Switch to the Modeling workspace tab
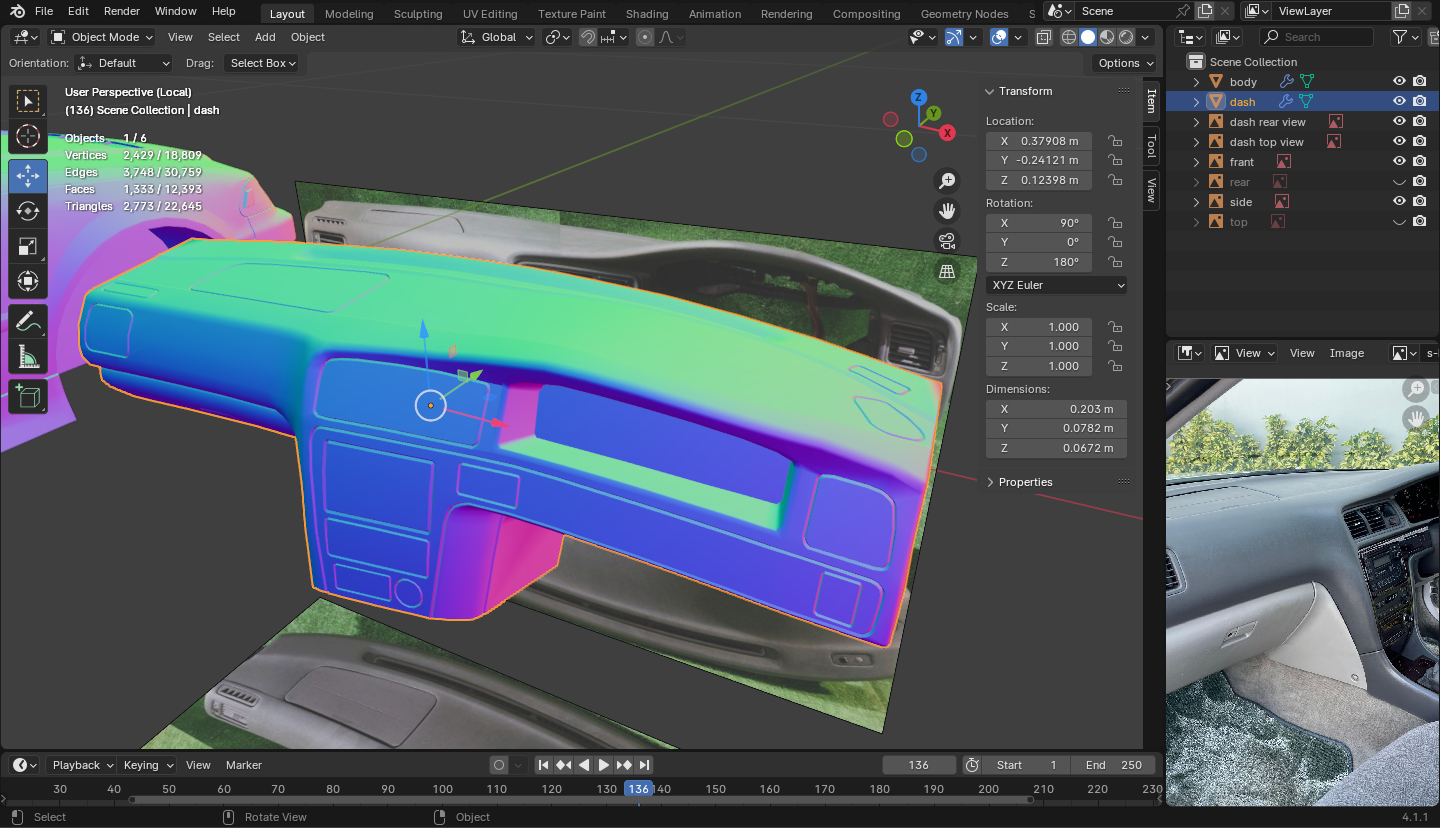 (349, 14)
